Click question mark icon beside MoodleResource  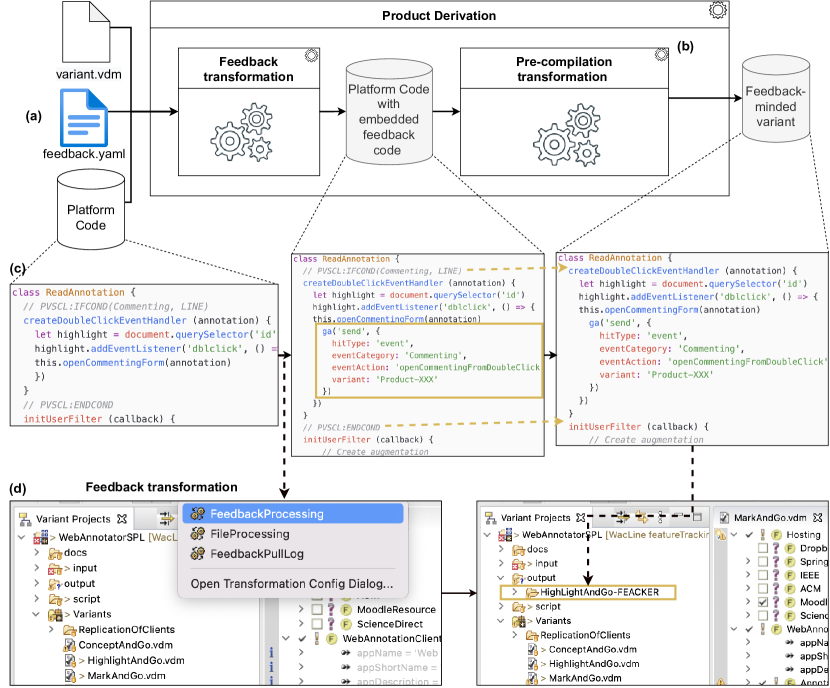[x=331, y=610]
